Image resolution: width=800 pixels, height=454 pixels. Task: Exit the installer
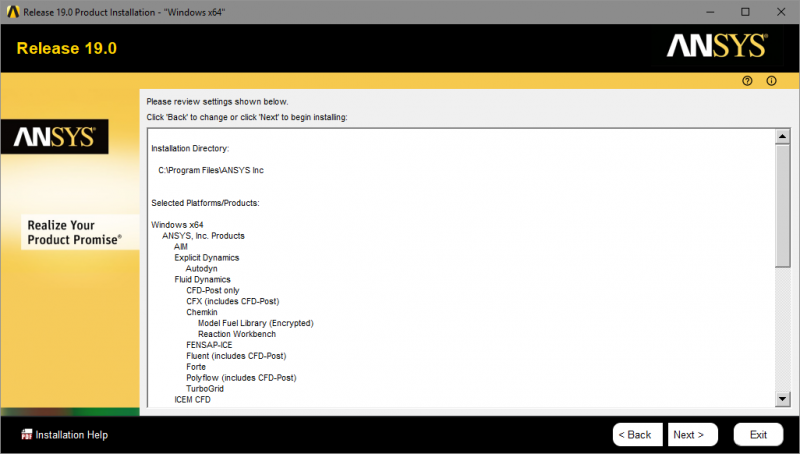pos(758,435)
